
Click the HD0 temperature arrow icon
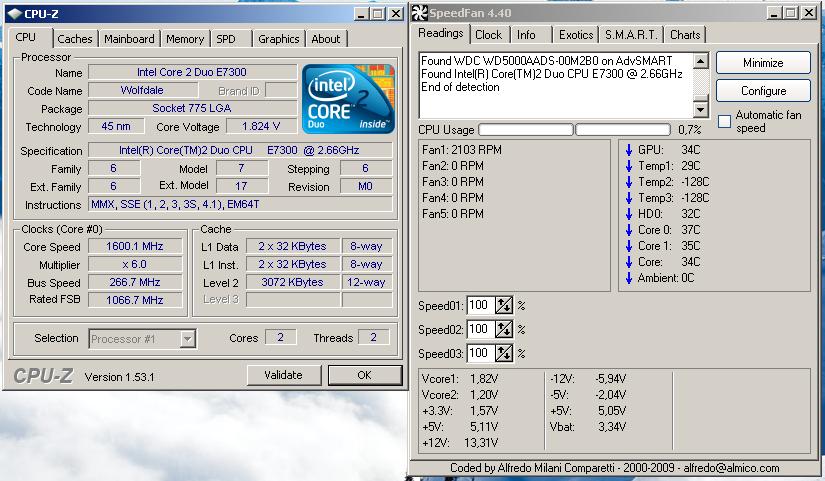pos(629,214)
